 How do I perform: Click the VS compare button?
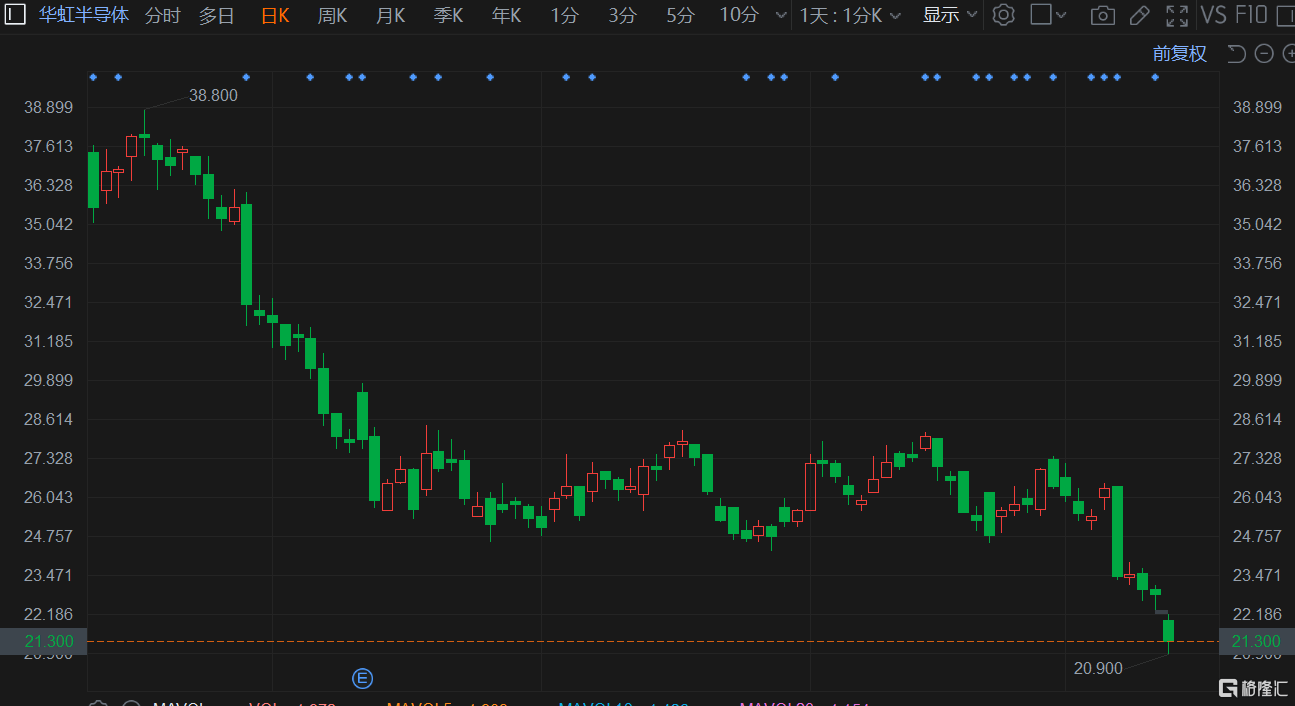pyautogui.click(x=1213, y=15)
